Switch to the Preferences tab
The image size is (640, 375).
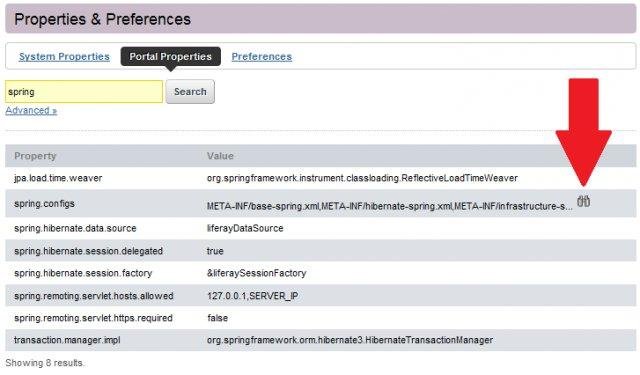pos(262,56)
